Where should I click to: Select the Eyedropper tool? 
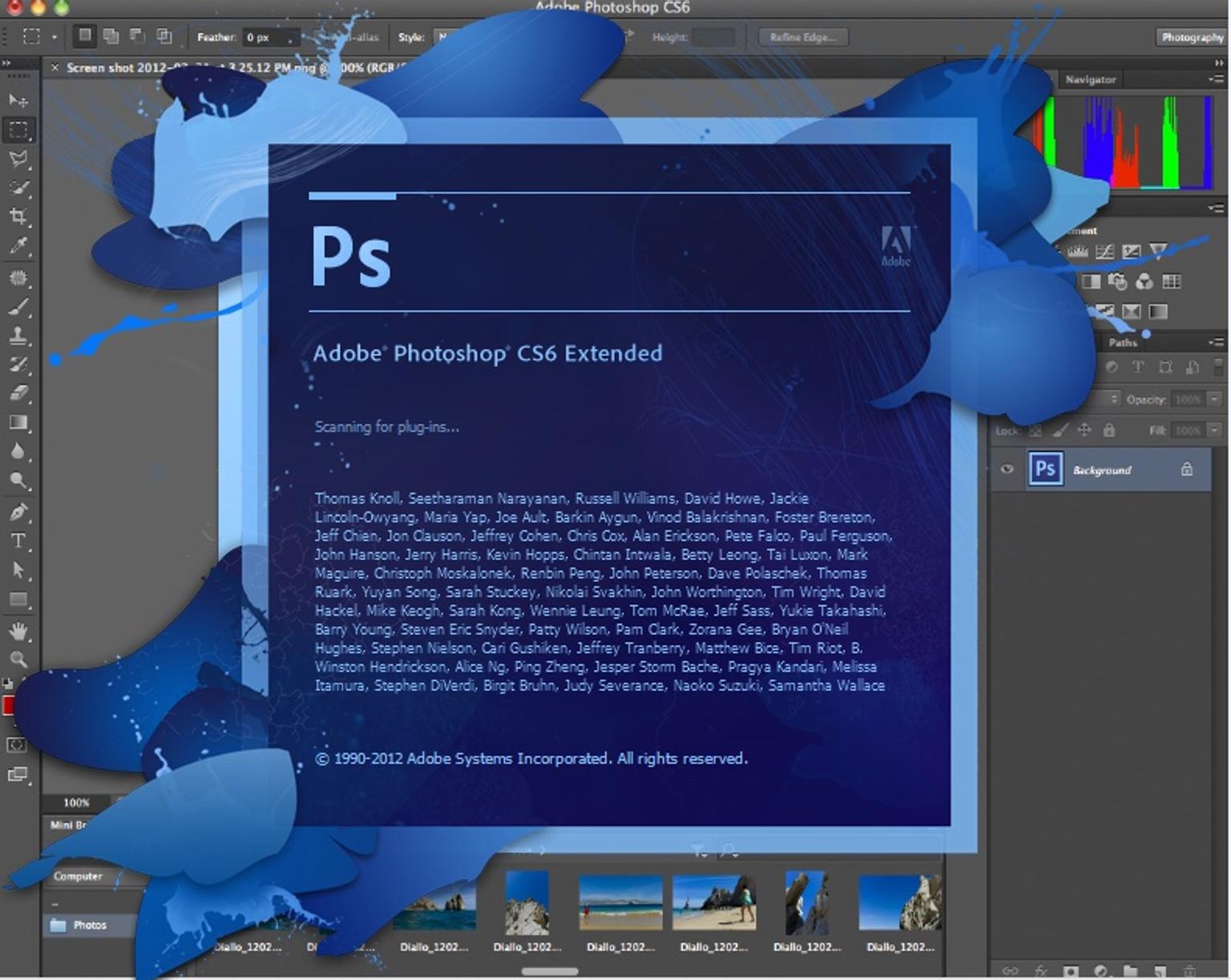pyautogui.click(x=18, y=246)
